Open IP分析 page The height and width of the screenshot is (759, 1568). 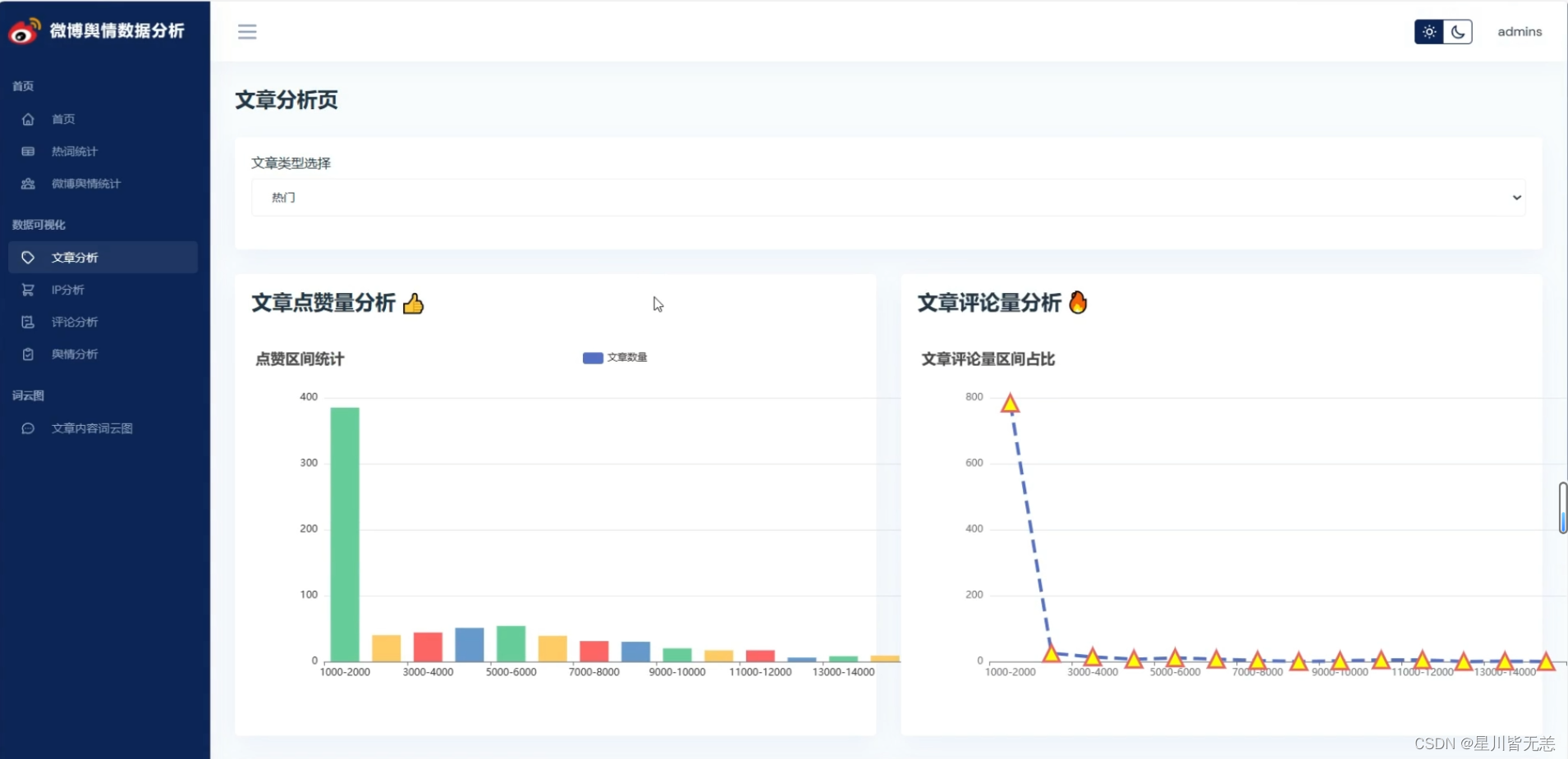[67, 290]
